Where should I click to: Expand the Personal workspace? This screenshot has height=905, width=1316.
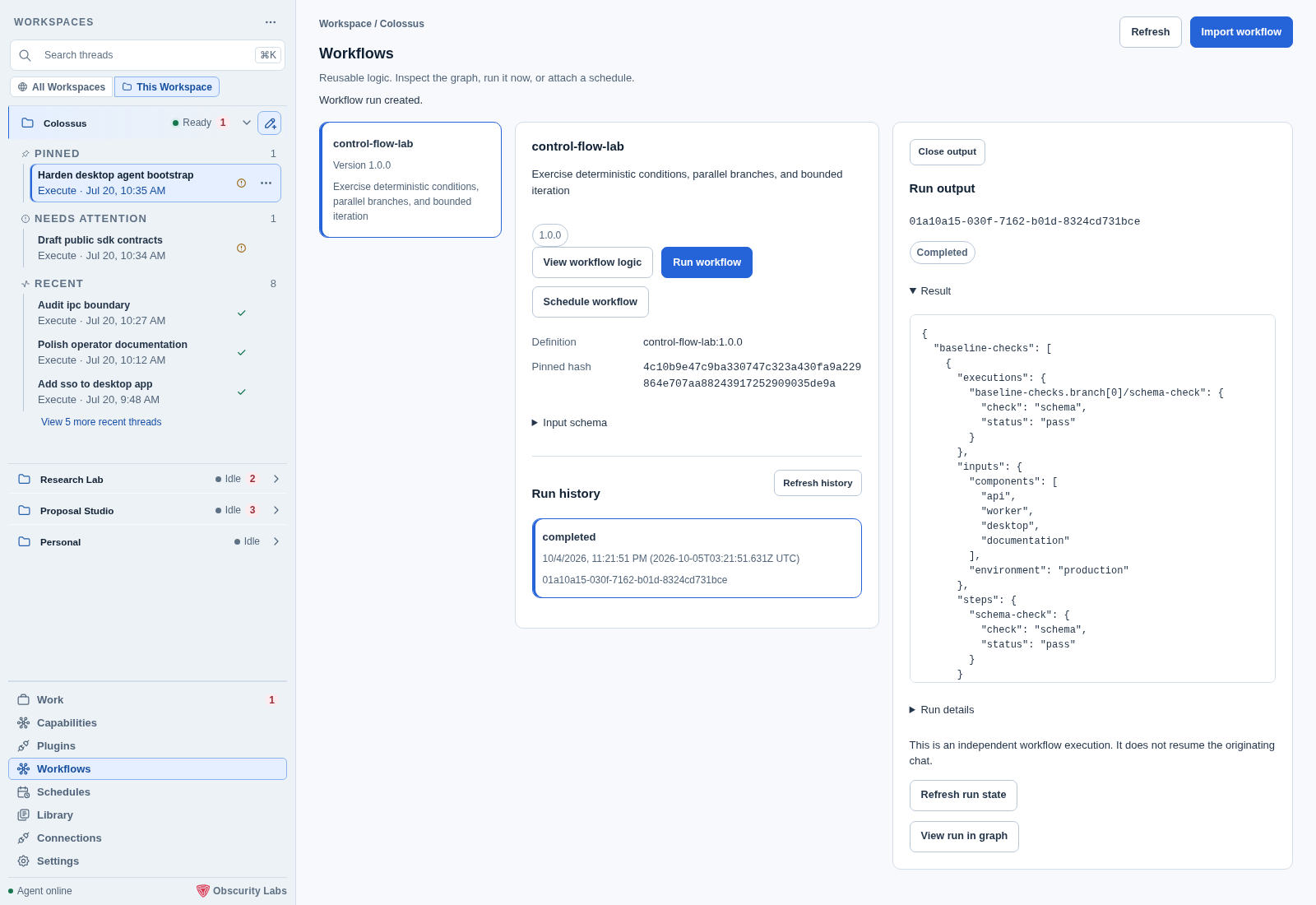[276, 541]
